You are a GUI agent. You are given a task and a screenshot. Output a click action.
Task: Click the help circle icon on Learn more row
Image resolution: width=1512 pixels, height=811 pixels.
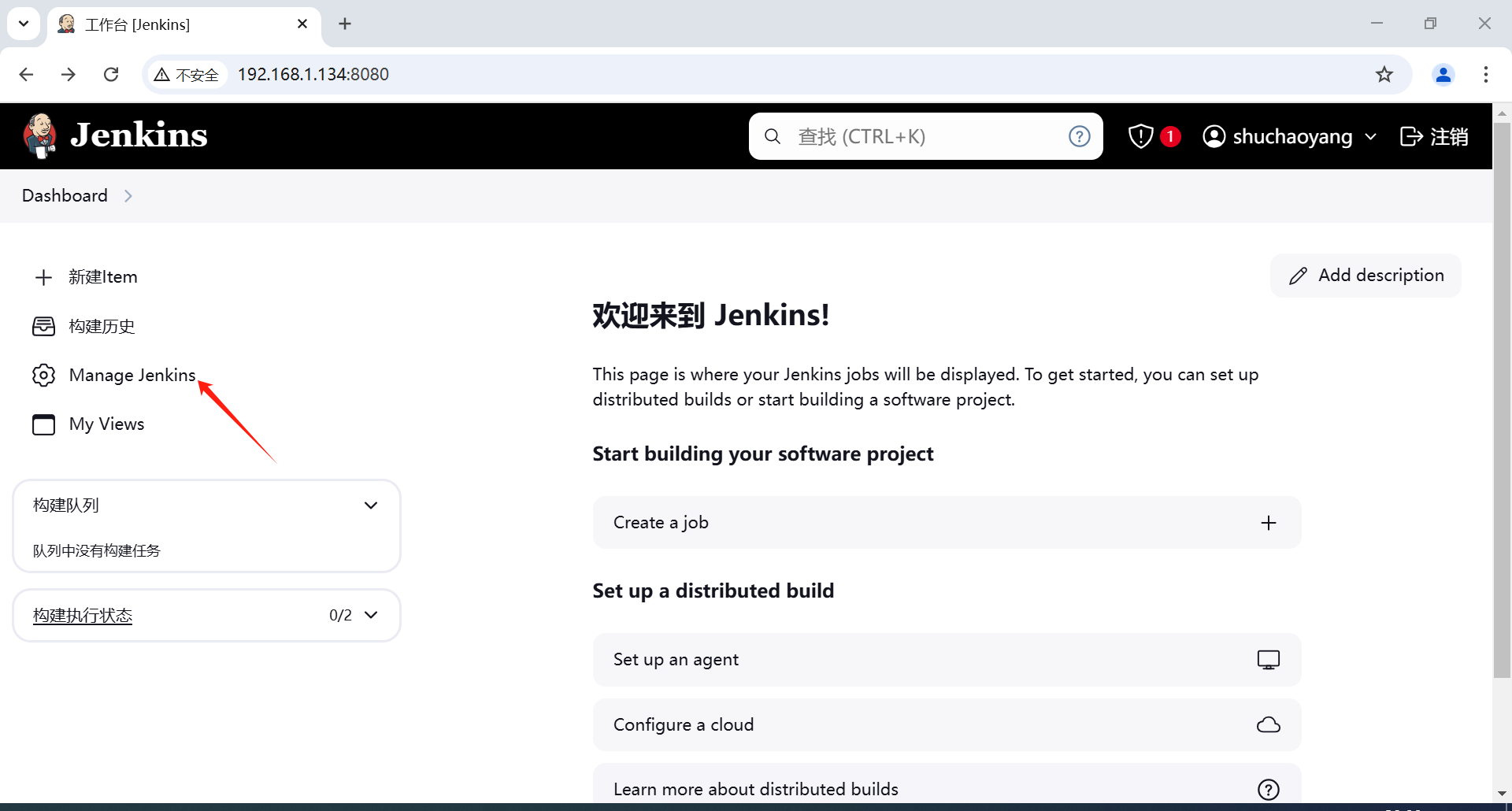(1268, 789)
